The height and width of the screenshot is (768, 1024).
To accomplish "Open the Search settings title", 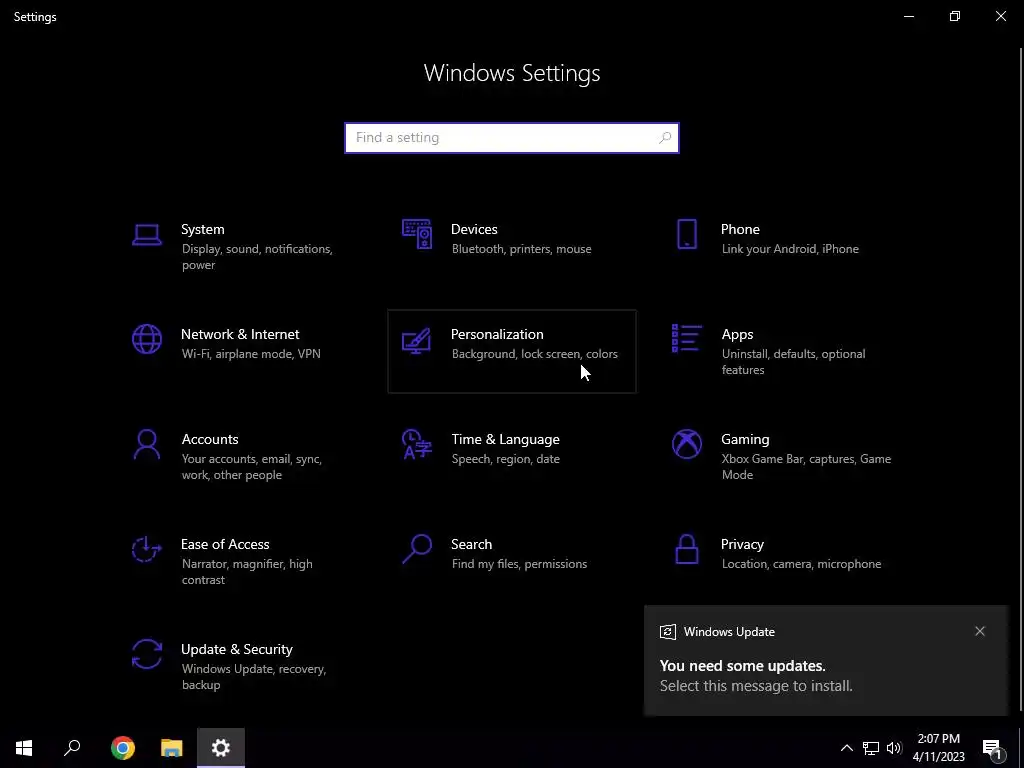I will (472, 545).
